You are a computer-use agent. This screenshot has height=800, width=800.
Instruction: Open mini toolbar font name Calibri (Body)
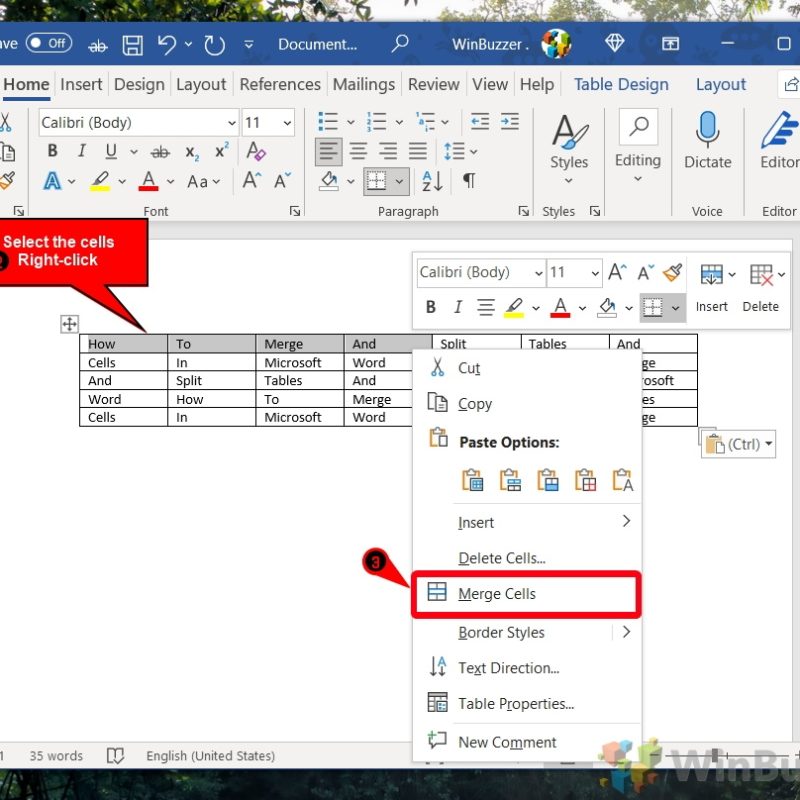click(x=481, y=272)
